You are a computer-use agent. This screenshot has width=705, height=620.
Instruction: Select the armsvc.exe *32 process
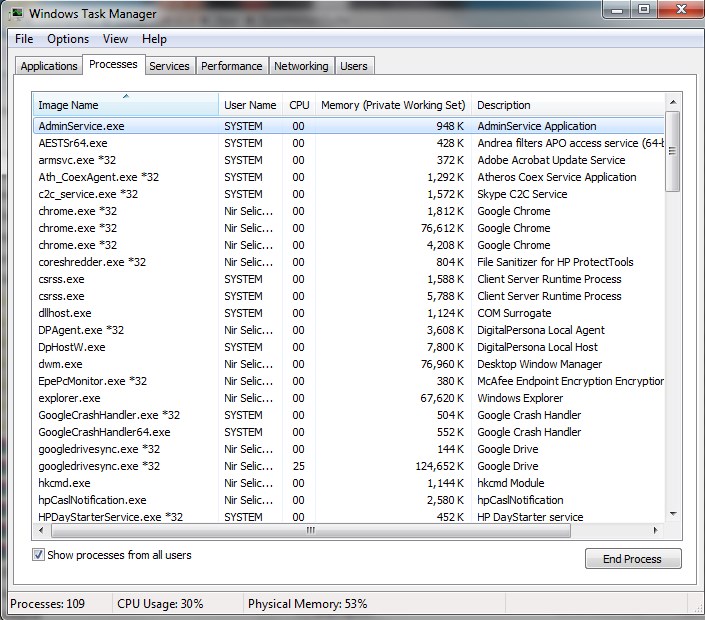(348, 160)
